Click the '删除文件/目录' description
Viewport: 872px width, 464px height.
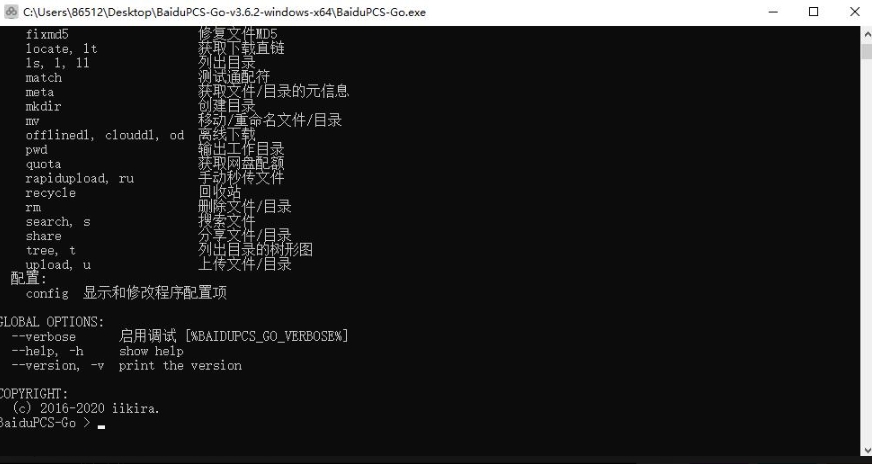click(245, 207)
